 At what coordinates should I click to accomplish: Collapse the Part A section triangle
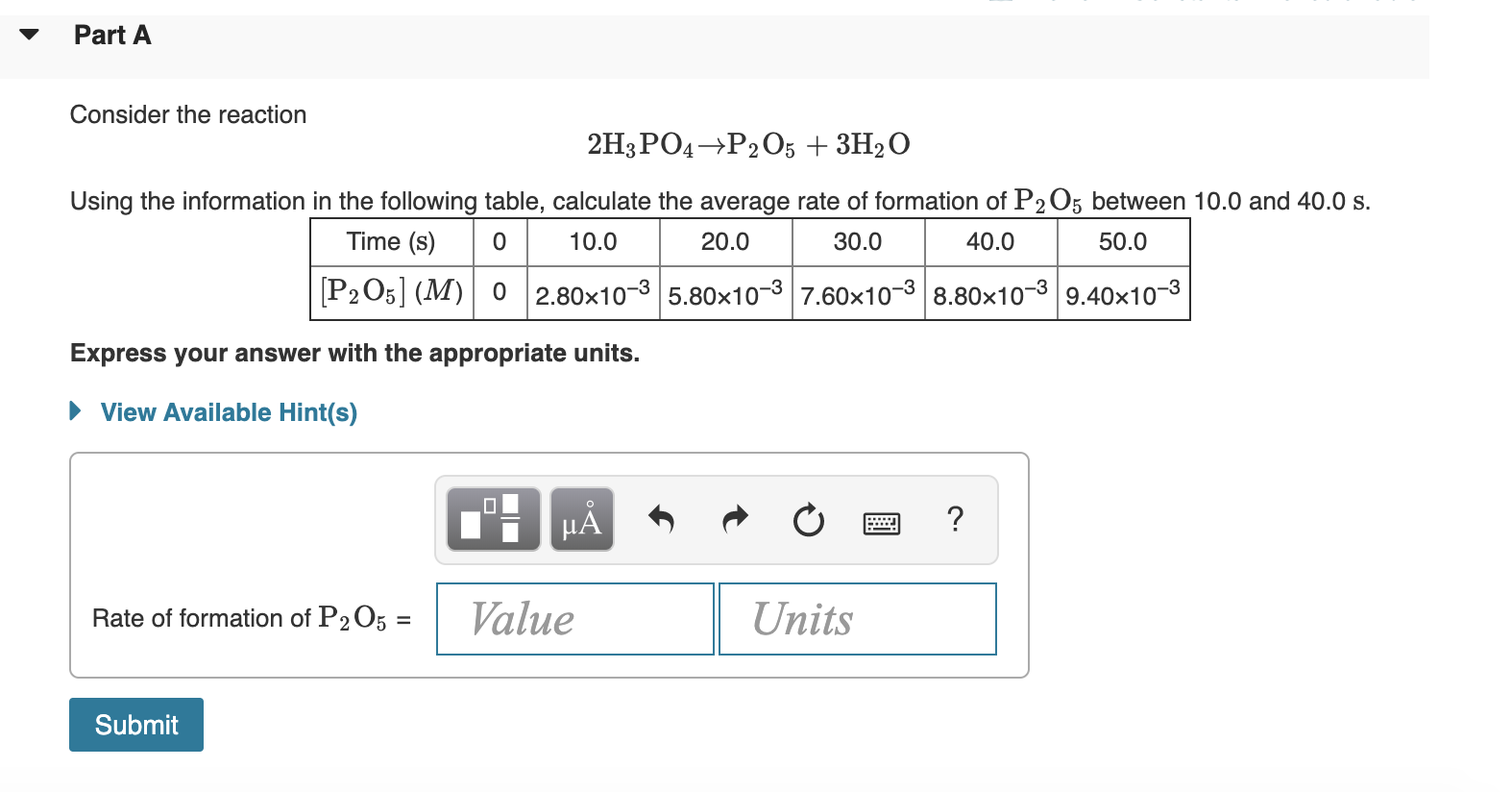click(x=29, y=35)
